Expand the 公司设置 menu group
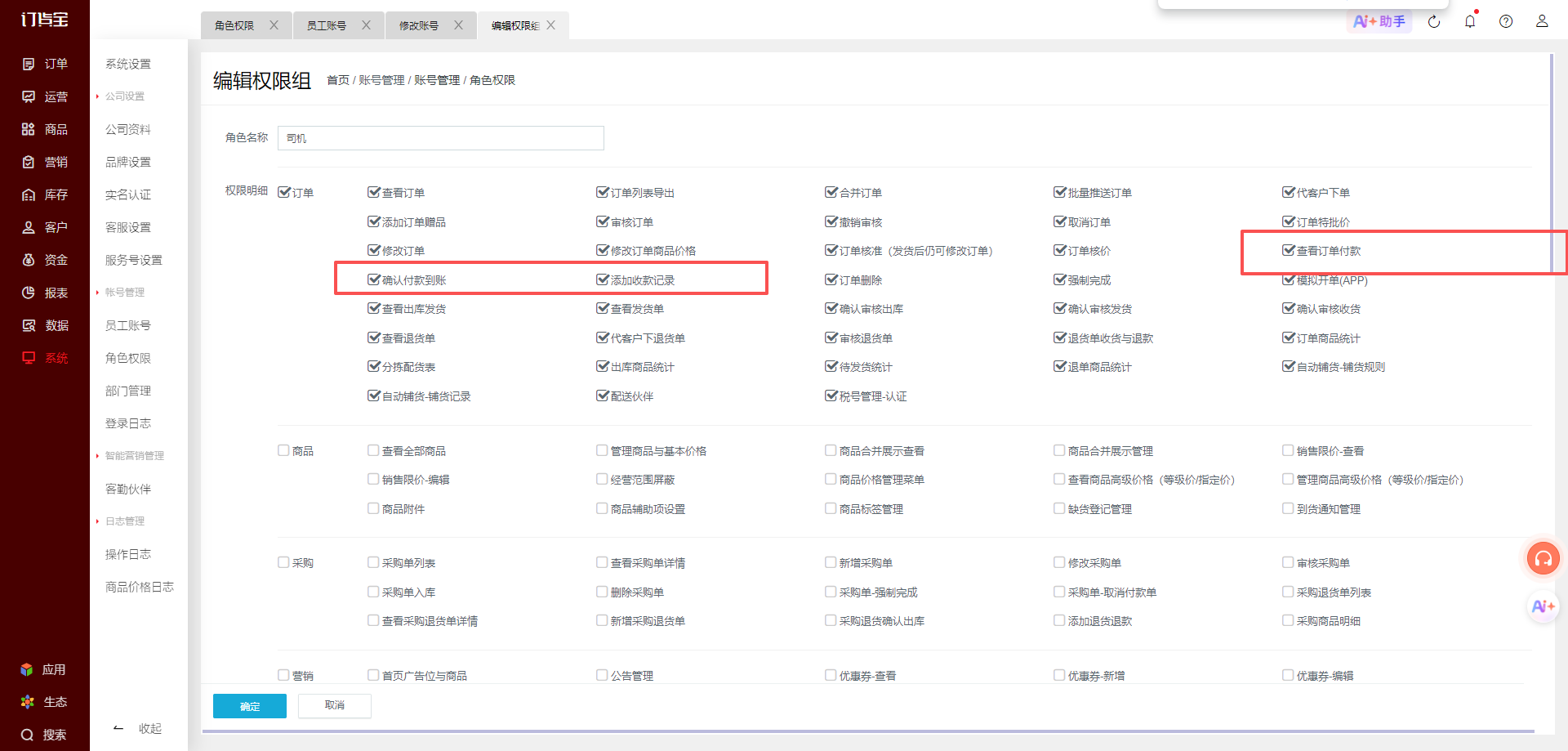Viewport: 1568px width, 751px height. pos(124,96)
